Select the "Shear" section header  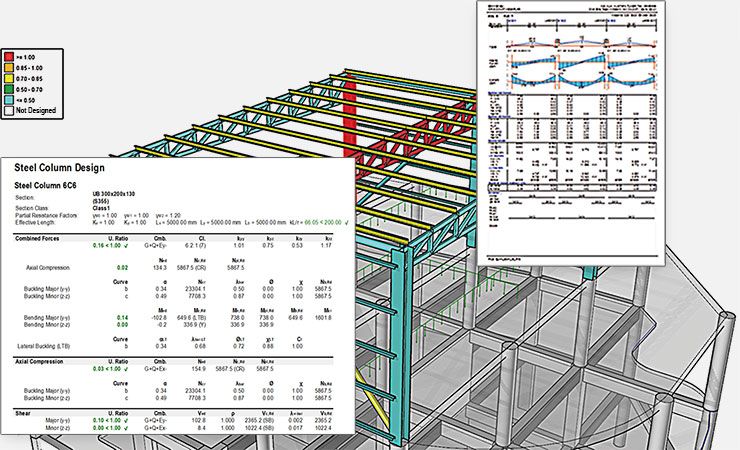click(x=25, y=410)
